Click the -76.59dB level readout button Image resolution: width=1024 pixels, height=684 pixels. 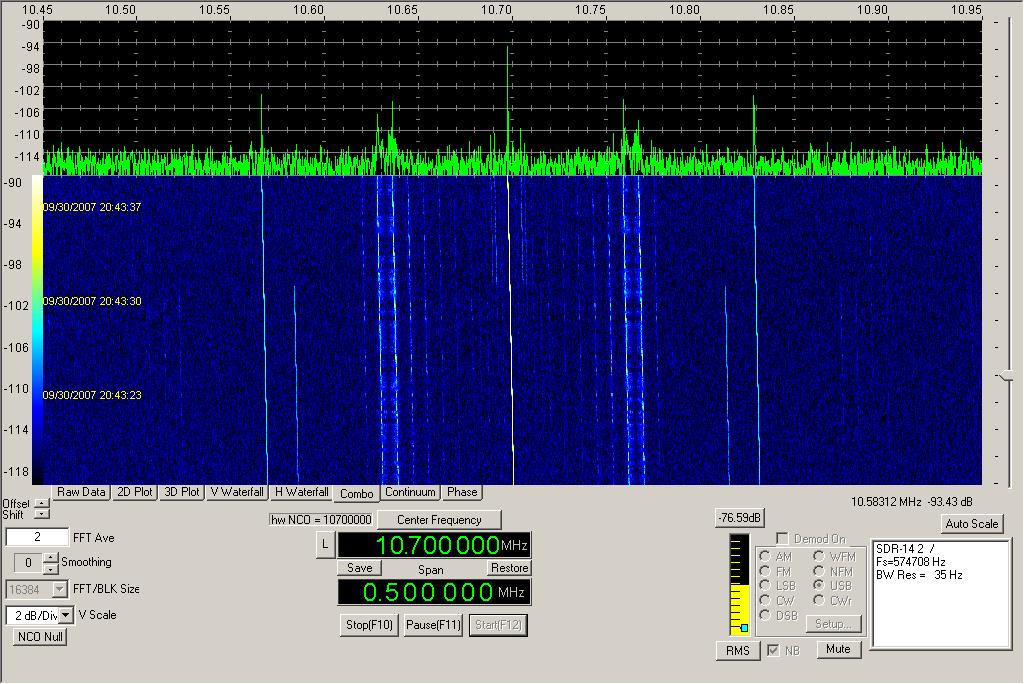[739, 518]
